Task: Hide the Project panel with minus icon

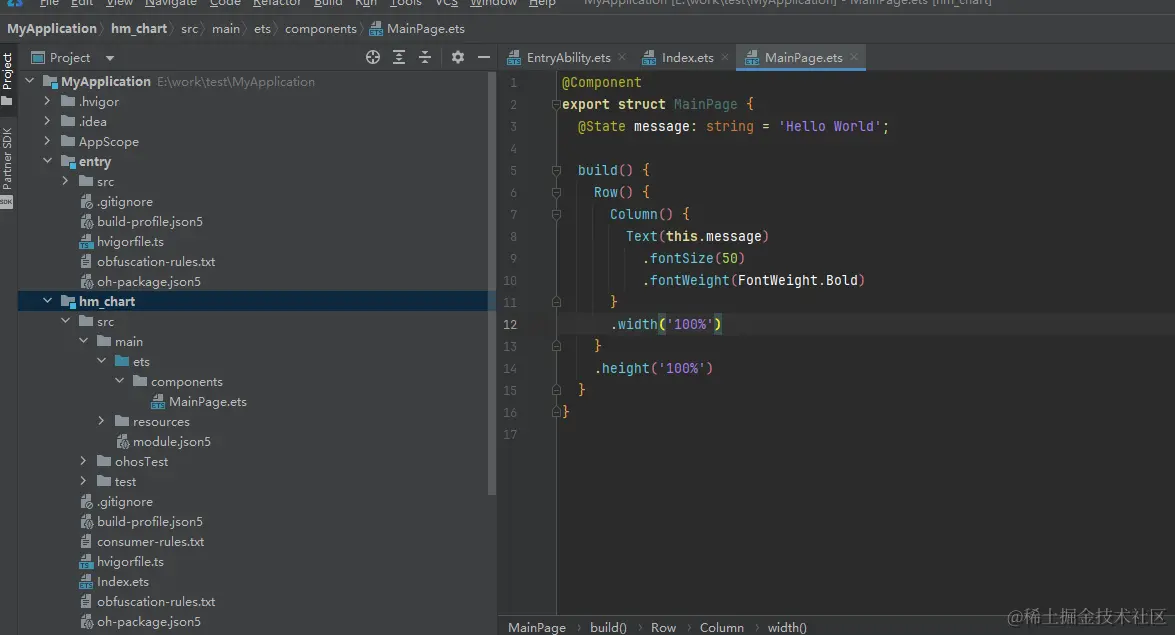Action: [x=484, y=58]
